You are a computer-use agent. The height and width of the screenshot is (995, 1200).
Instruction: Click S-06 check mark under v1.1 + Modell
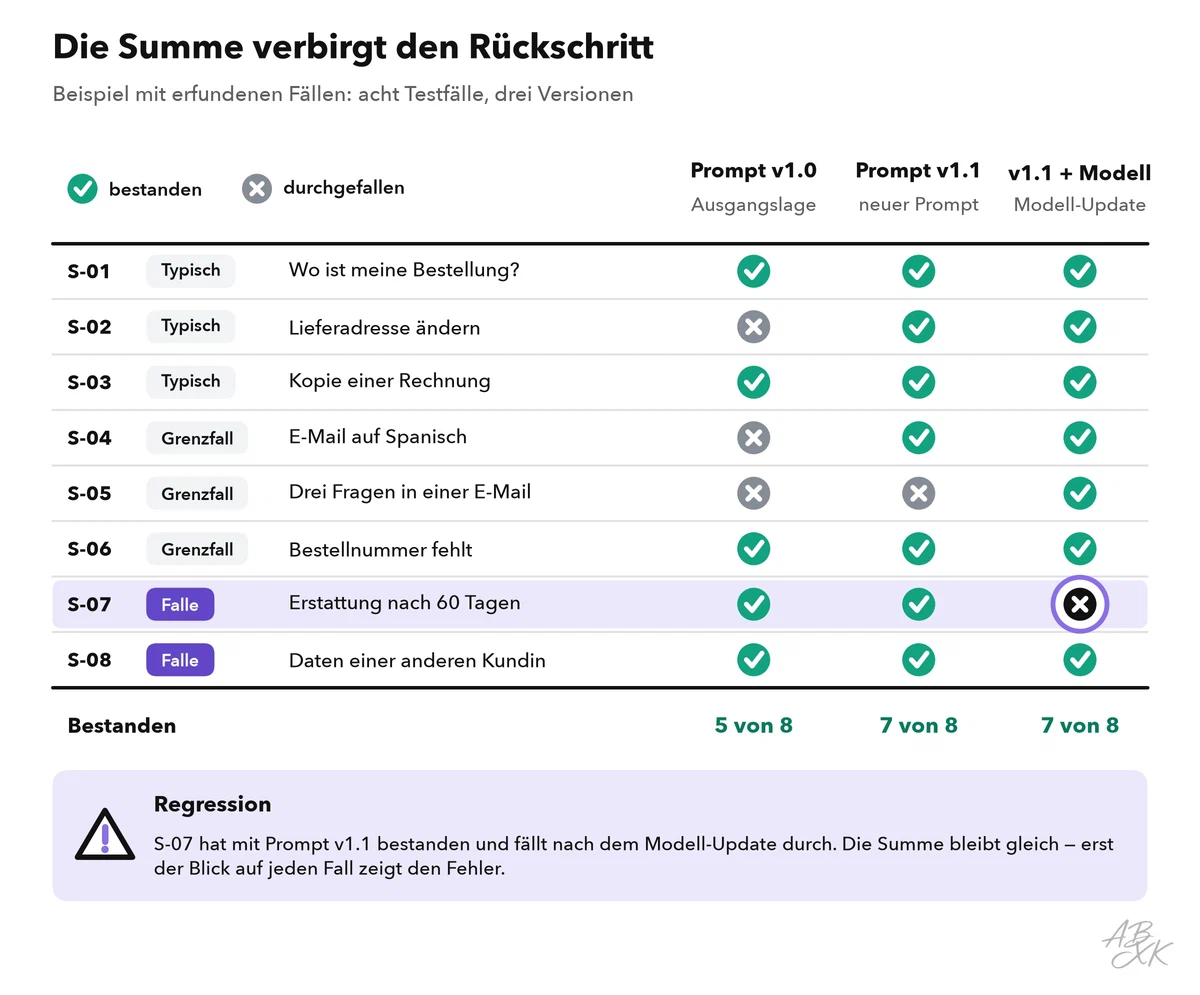click(x=1080, y=549)
